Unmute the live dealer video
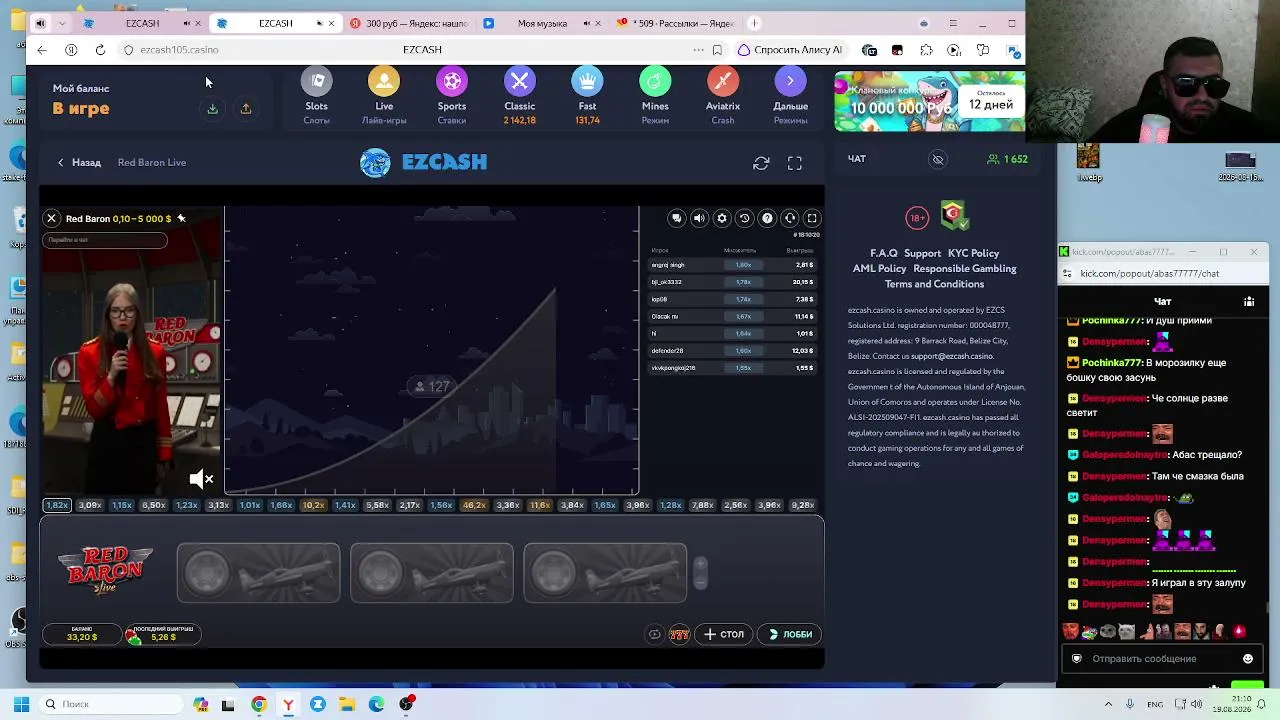The height and width of the screenshot is (720, 1280). (201, 479)
